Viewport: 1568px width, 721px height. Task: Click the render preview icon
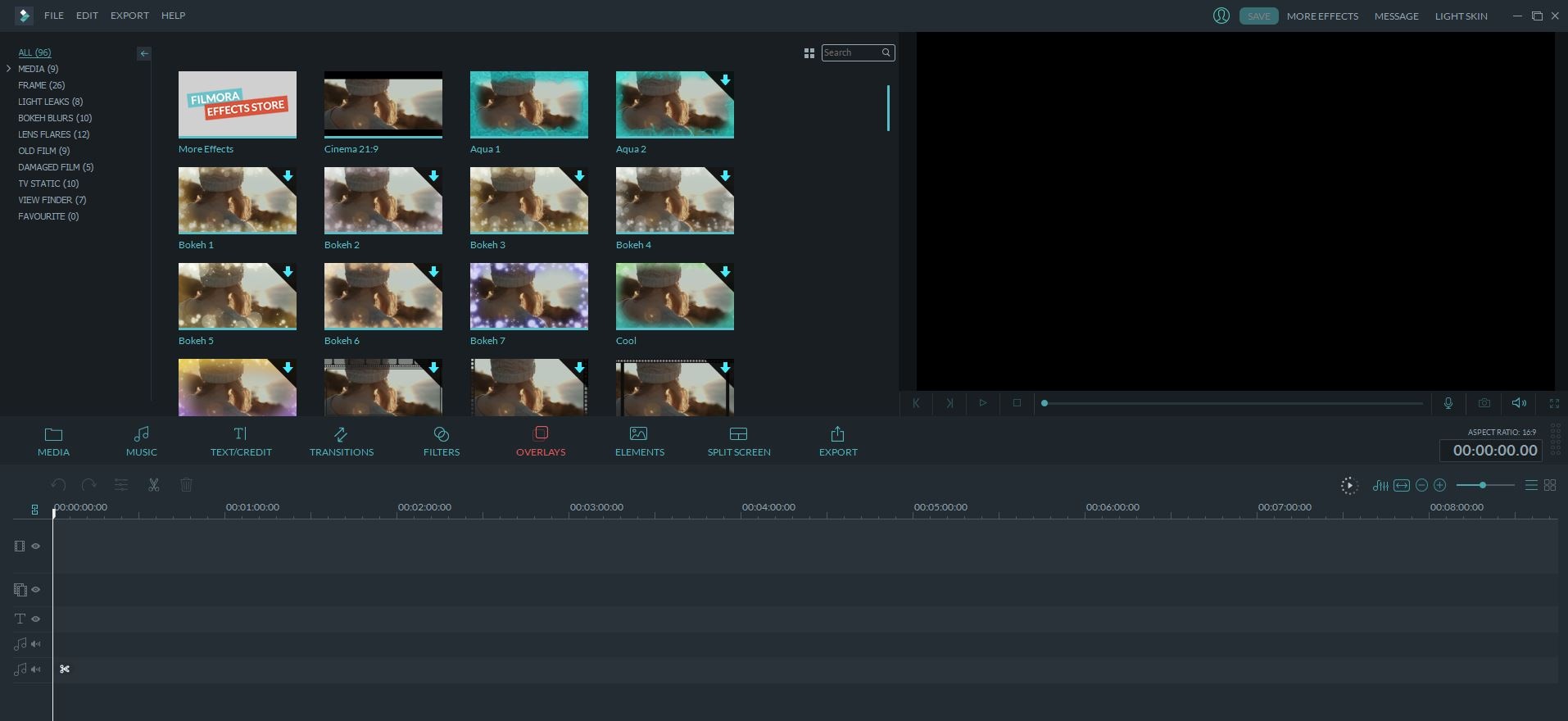tap(1349, 486)
